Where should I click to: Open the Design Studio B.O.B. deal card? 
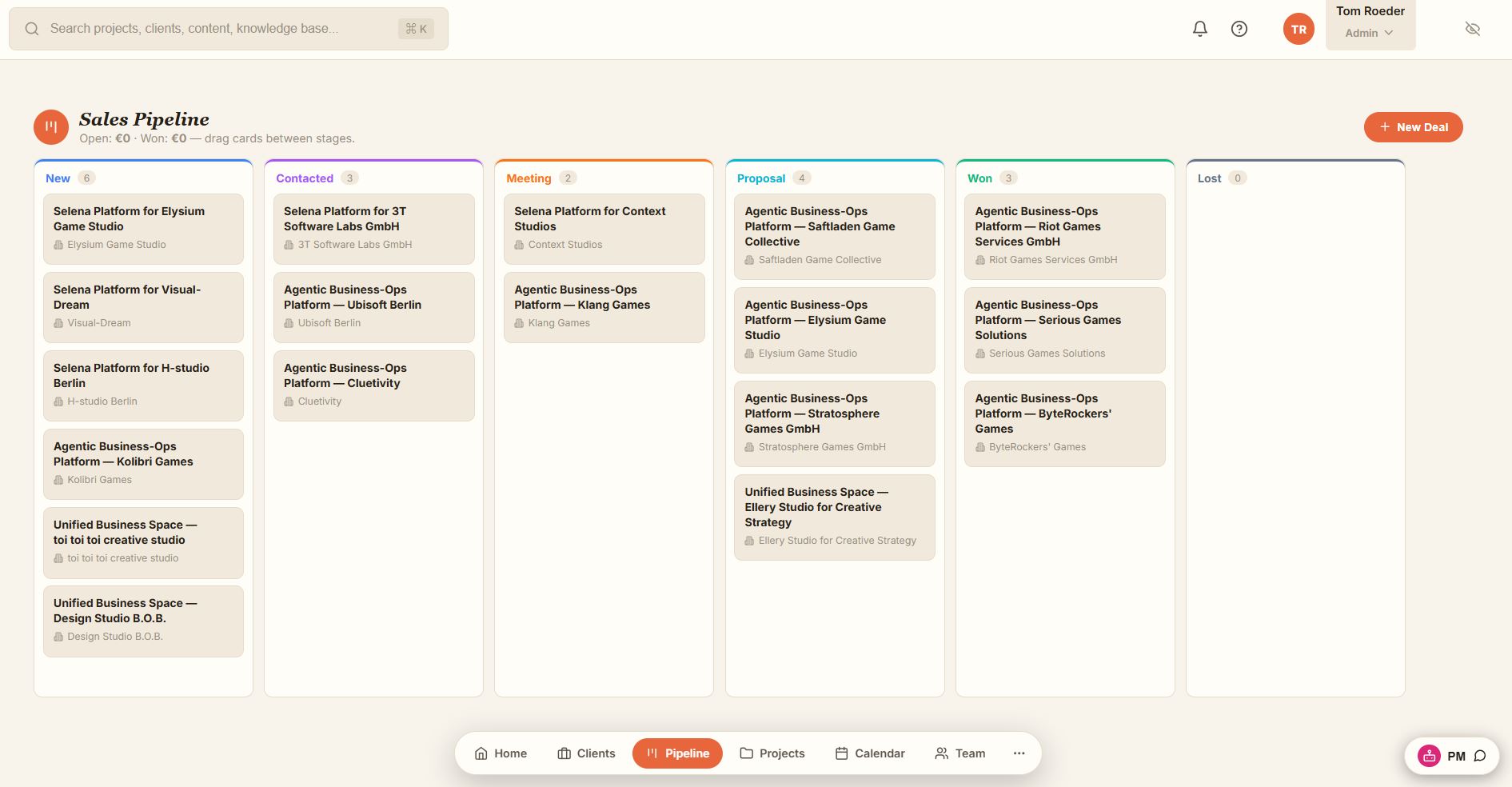point(143,621)
